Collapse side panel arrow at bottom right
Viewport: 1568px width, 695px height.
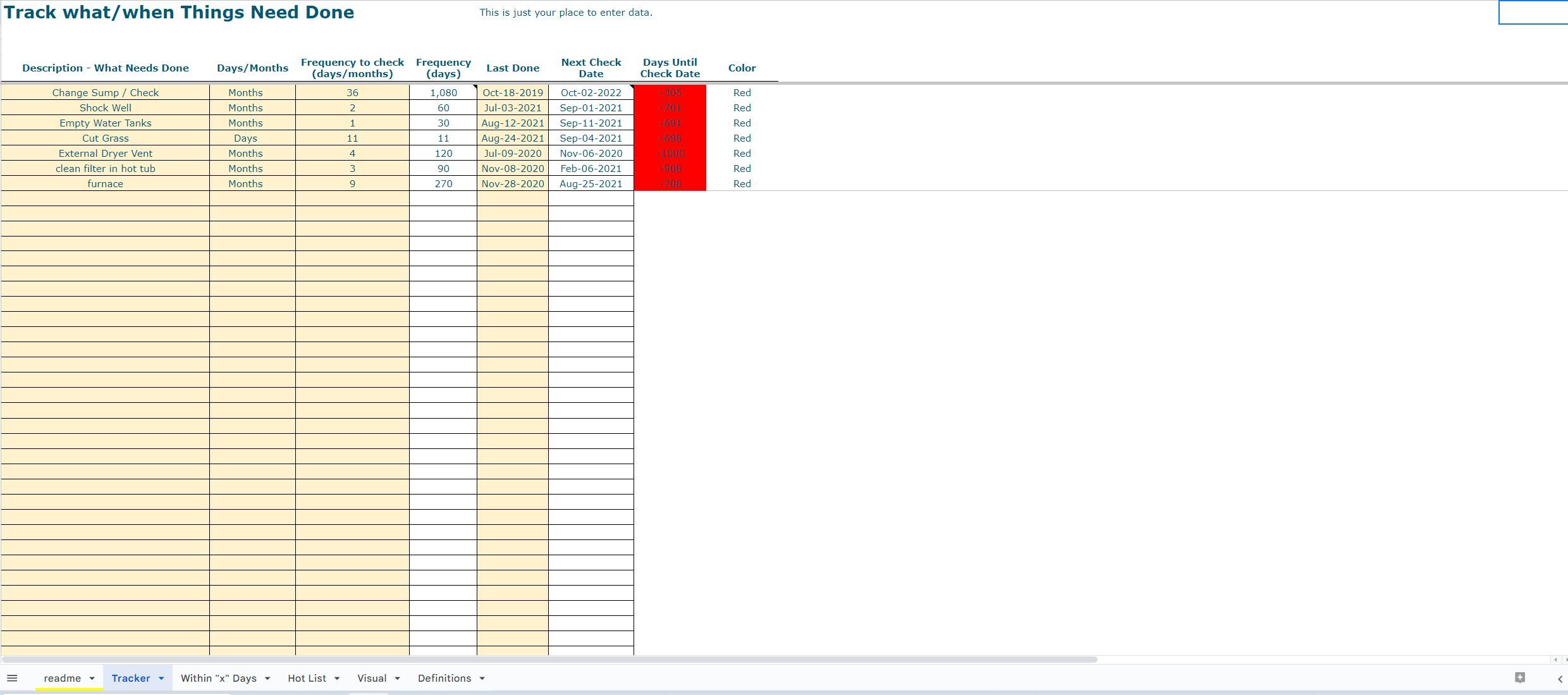tap(1560, 679)
